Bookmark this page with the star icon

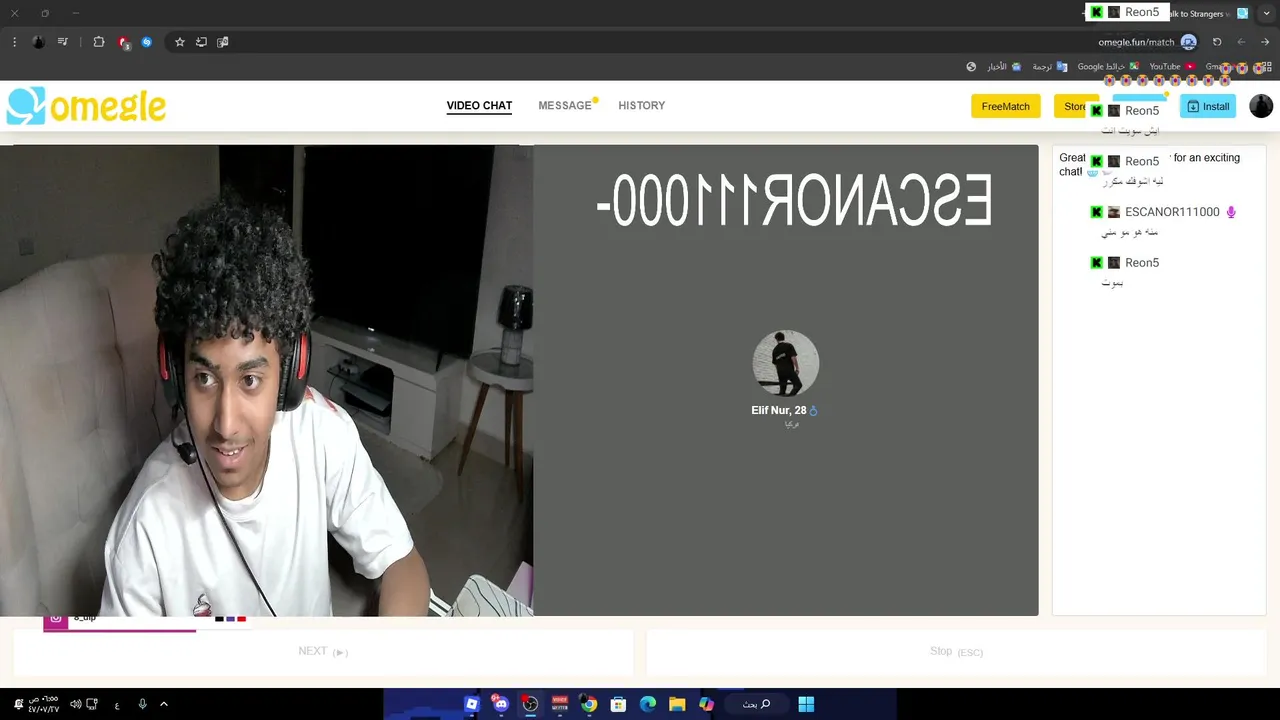click(180, 42)
